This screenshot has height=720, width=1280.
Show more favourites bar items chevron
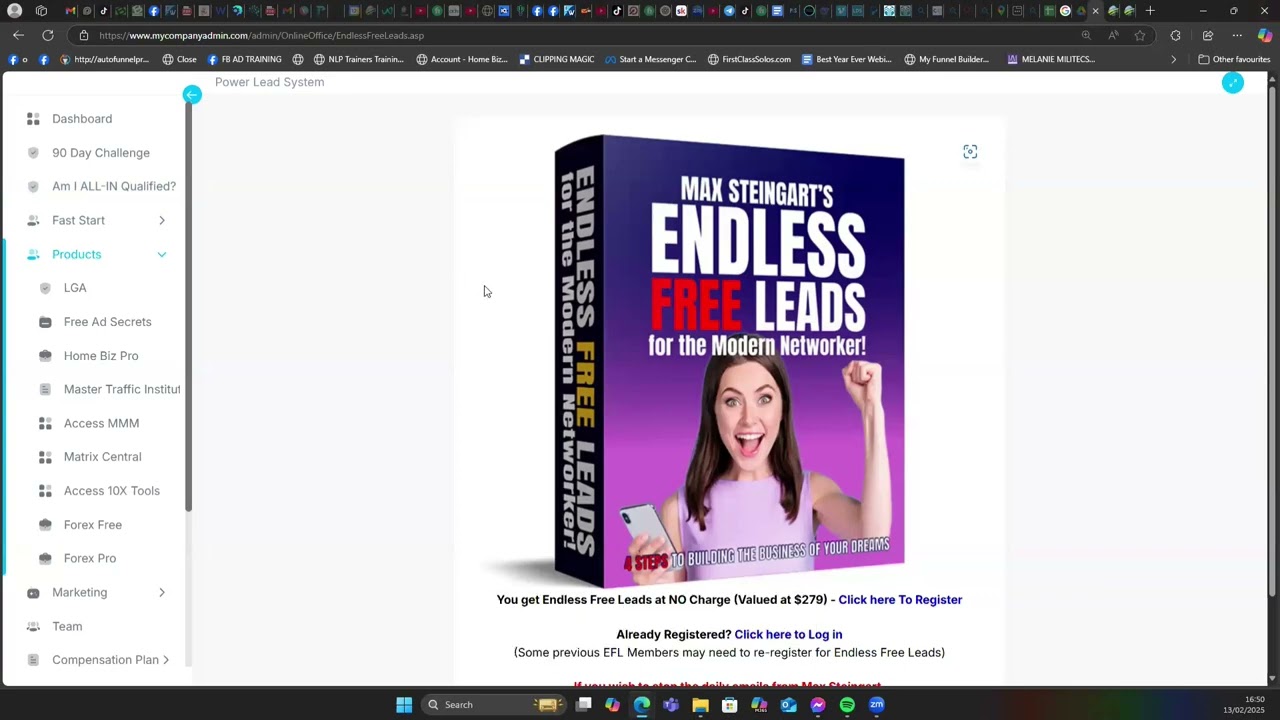(x=1173, y=59)
